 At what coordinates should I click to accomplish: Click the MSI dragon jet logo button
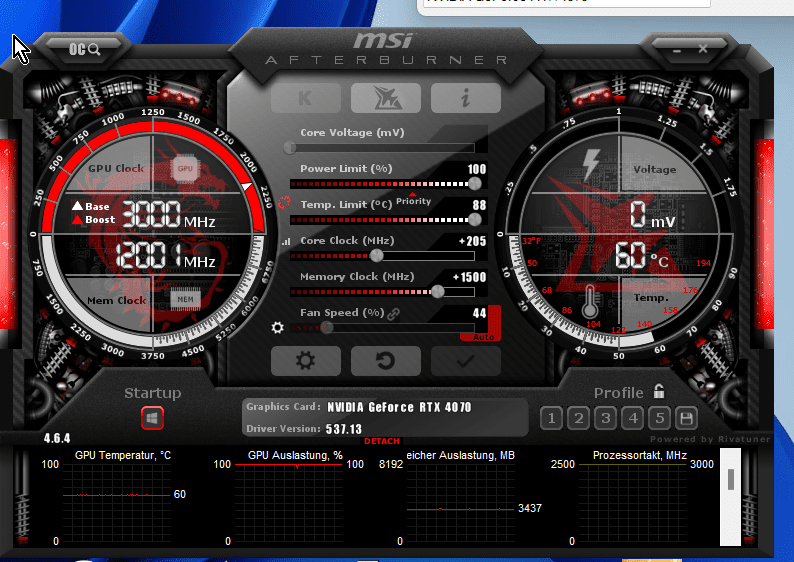(386, 98)
